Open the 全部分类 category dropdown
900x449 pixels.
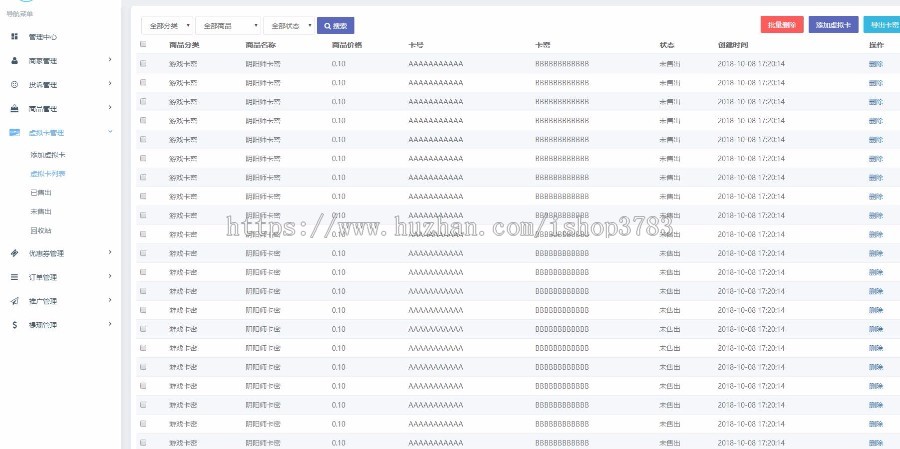pyautogui.click(x=167, y=26)
